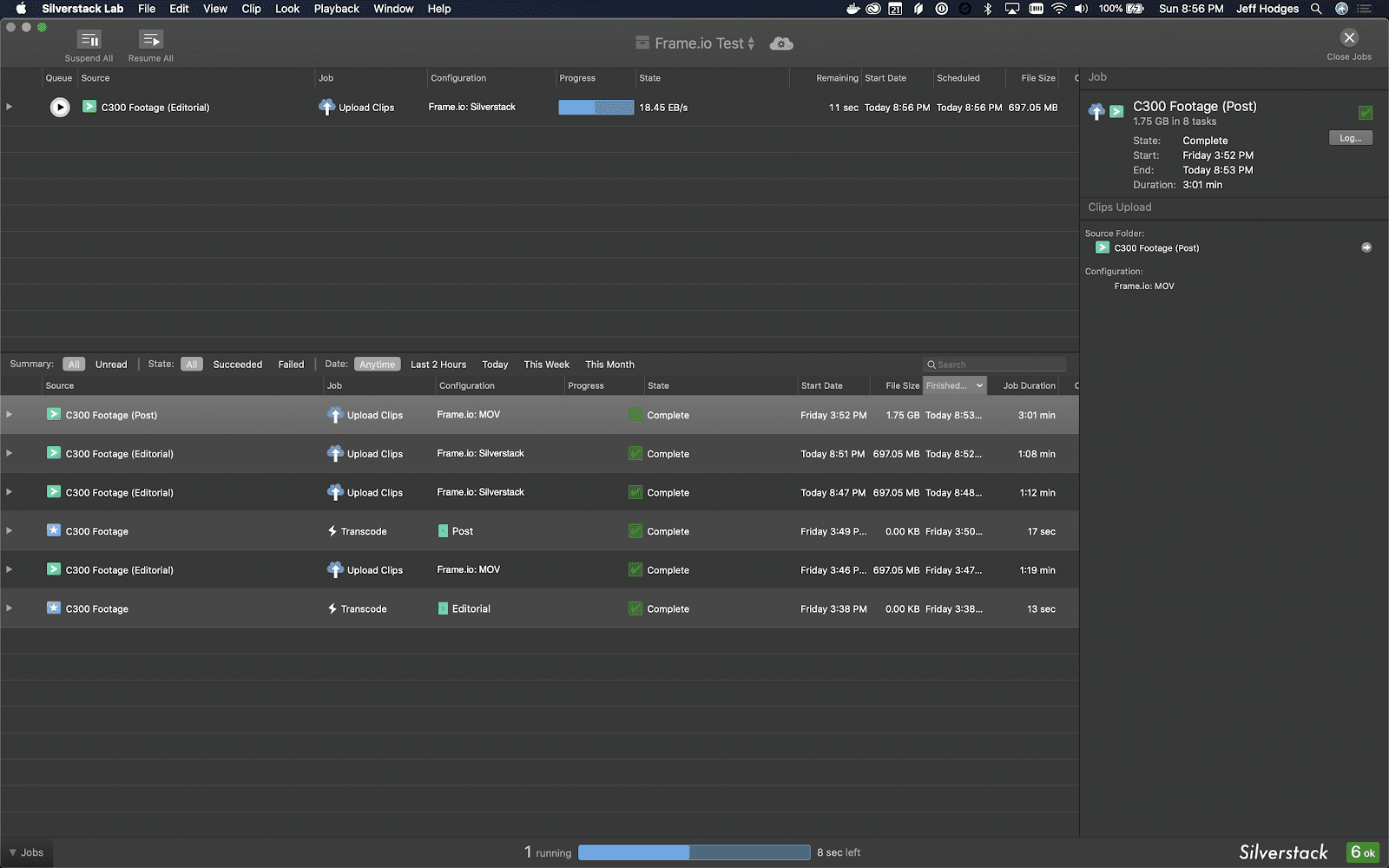
Task: Click the Close Jobs icon
Action: [x=1349, y=38]
